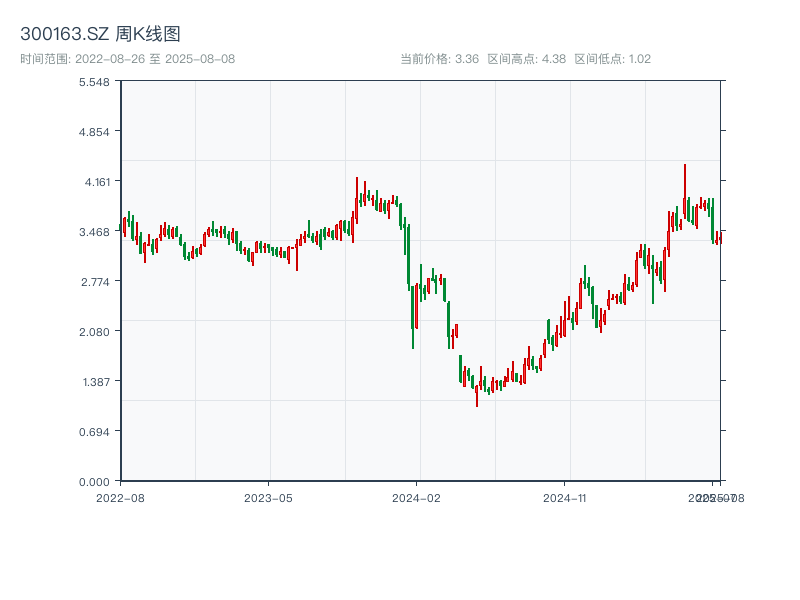
Task: Click the 2024-11 x-axis date label
Action: click(x=564, y=497)
